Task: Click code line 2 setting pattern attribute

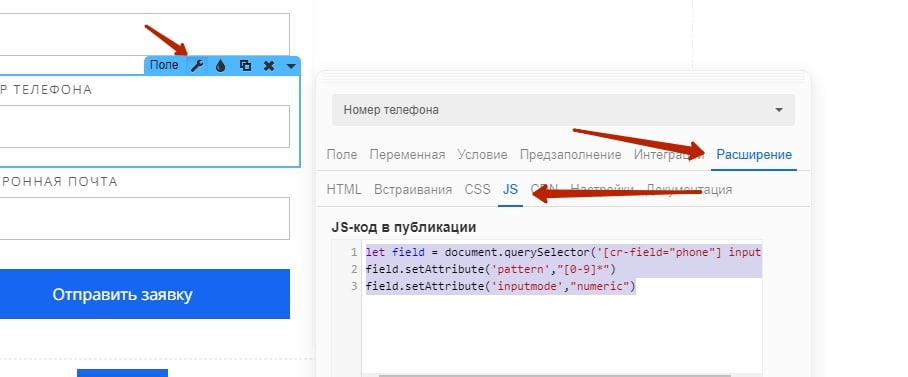Action: (491, 269)
